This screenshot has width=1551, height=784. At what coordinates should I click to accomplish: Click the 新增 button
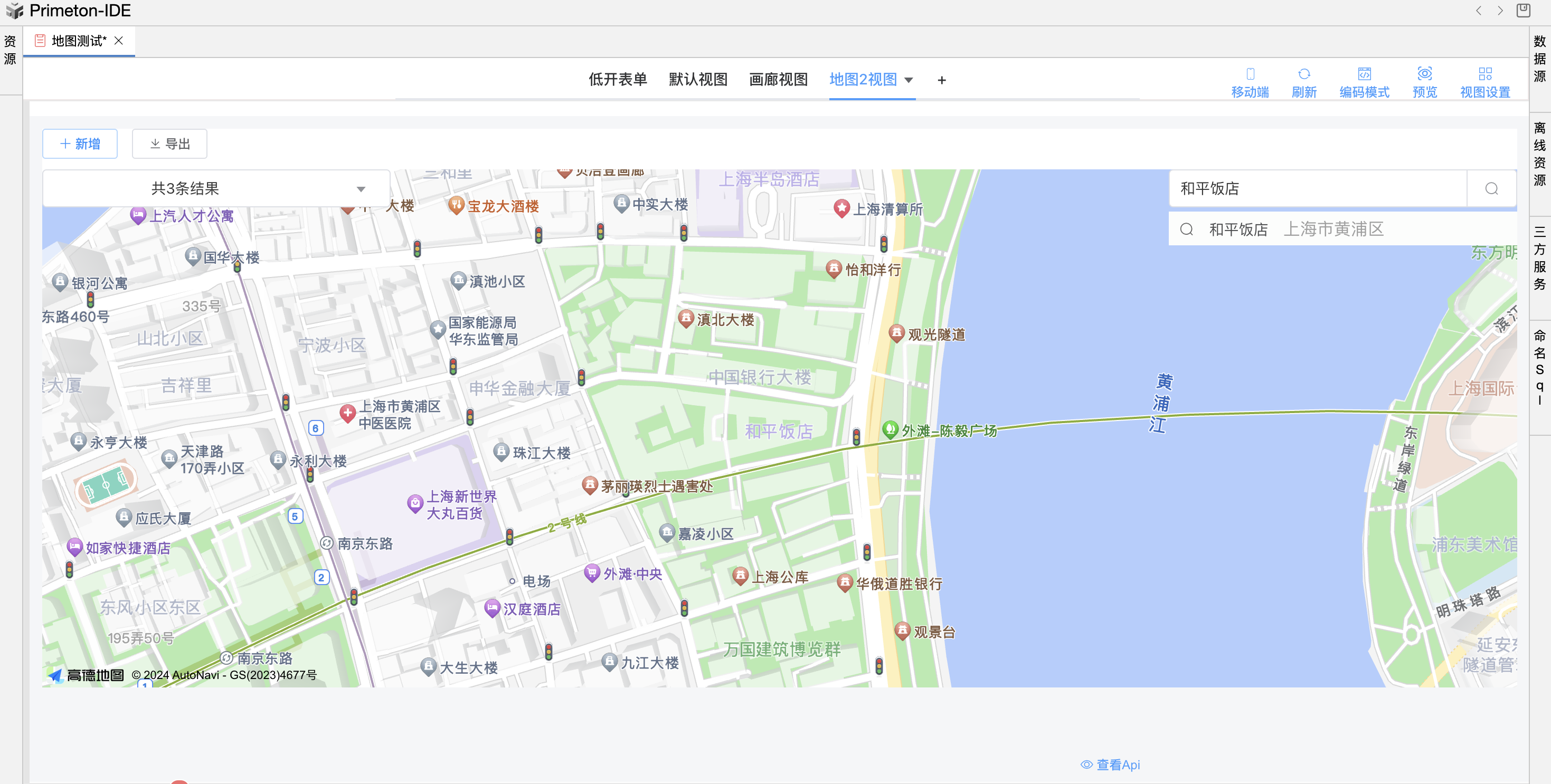80,143
